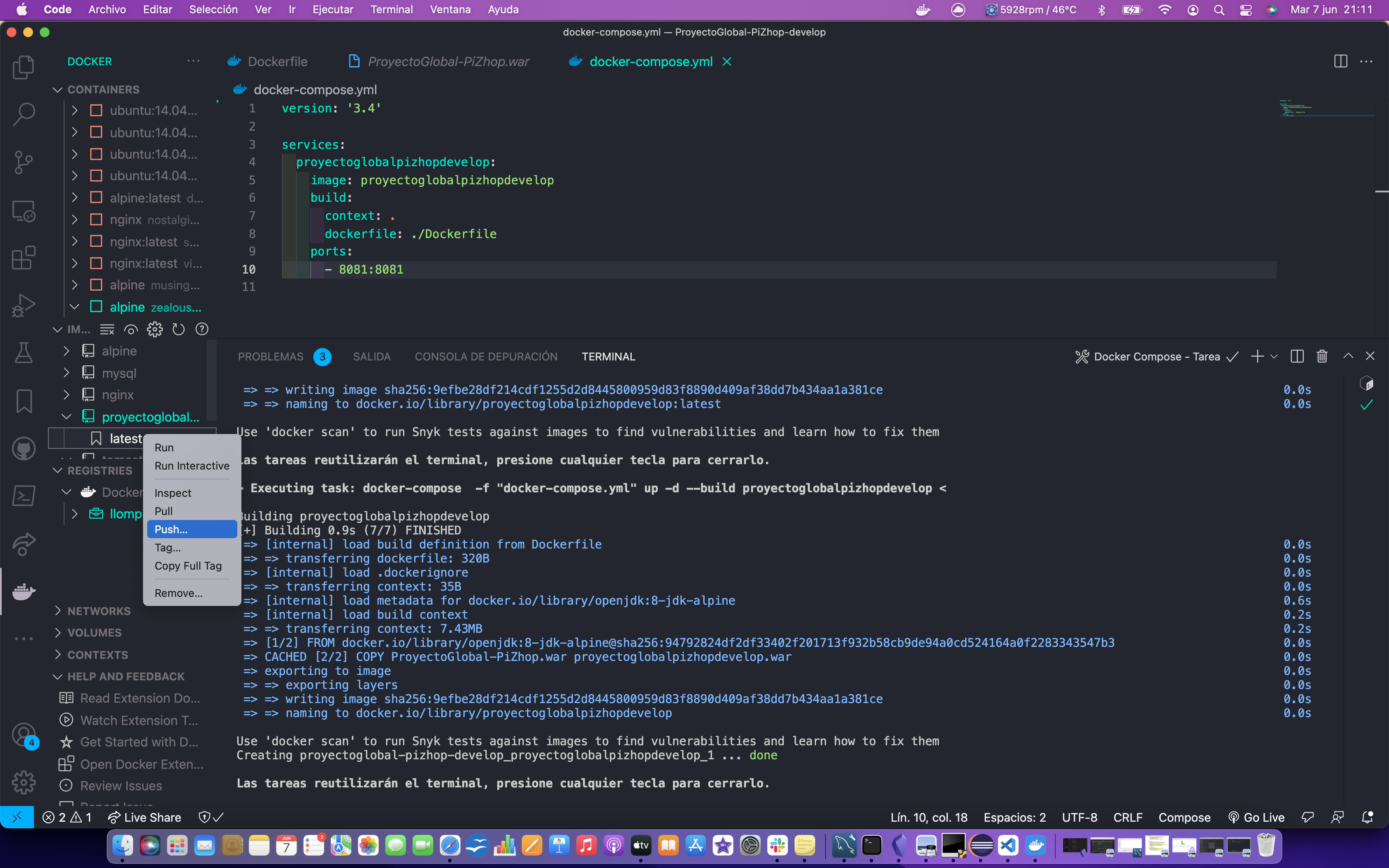This screenshot has width=1389, height=868.
Task: Open the Run and Debug view
Action: [x=23, y=305]
